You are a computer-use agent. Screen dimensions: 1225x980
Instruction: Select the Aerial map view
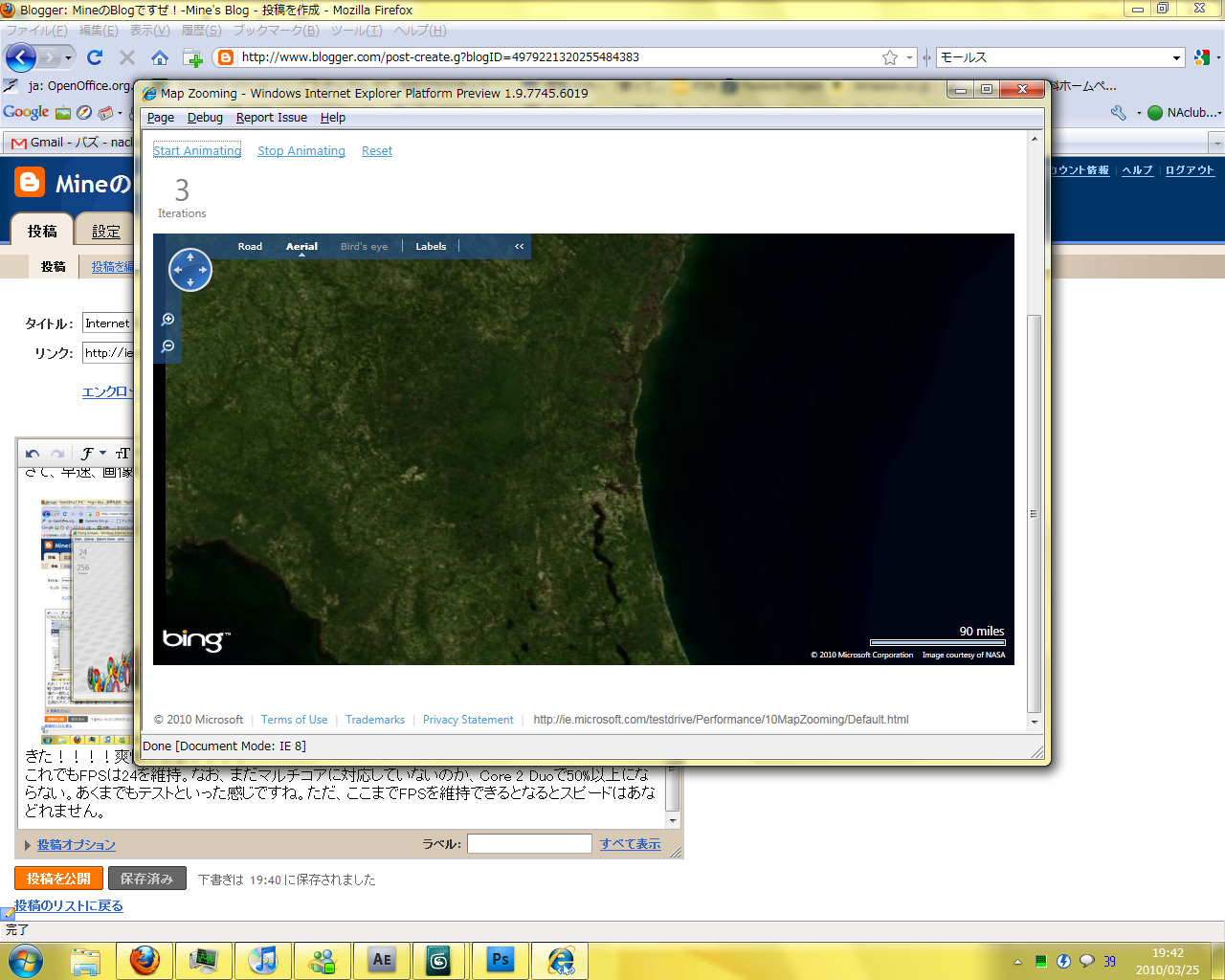301,246
